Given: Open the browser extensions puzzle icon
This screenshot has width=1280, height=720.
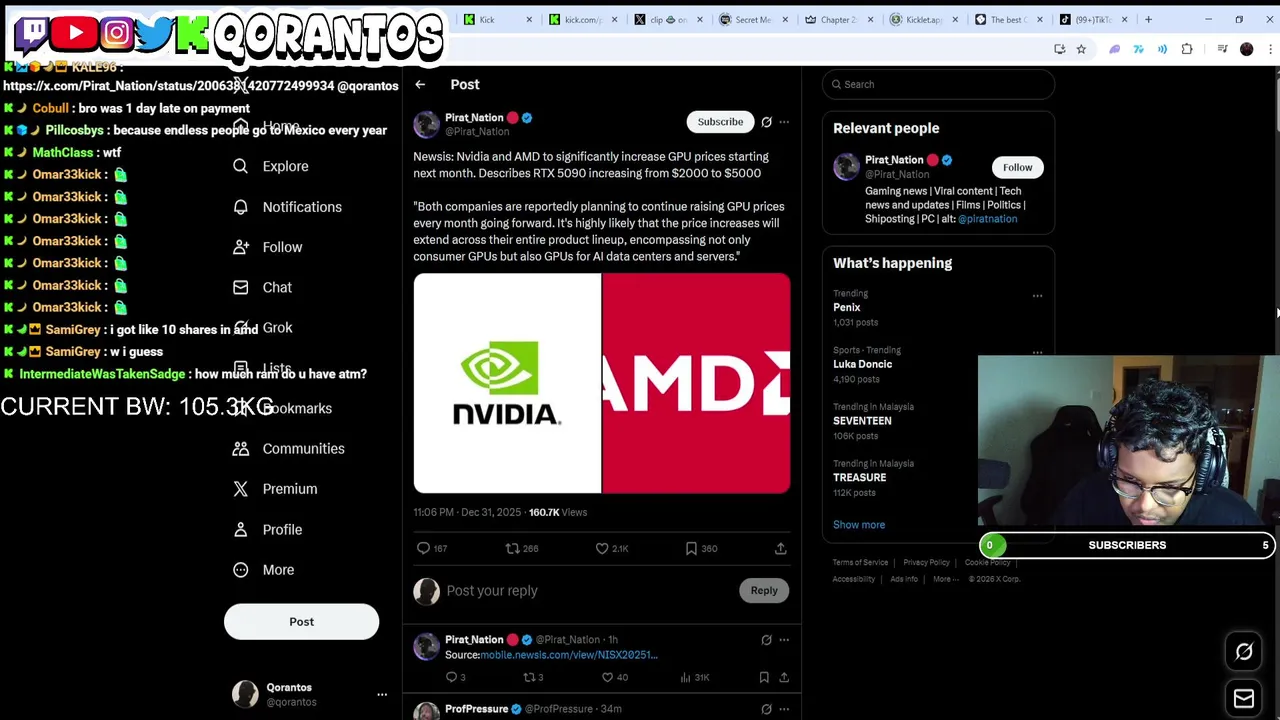Looking at the screenshot, I should click(1187, 49).
